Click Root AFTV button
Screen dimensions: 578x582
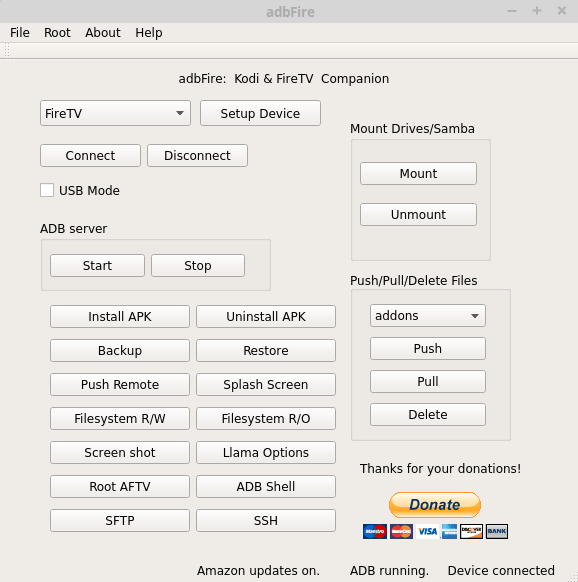(x=120, y=487)
